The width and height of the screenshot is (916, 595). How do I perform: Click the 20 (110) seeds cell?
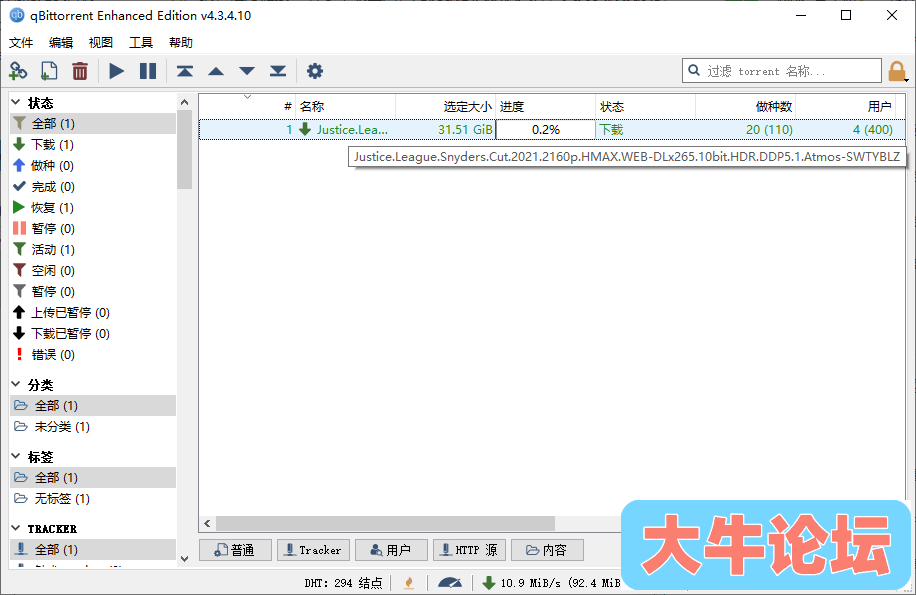pyautogui.click(x=745, y=130)
